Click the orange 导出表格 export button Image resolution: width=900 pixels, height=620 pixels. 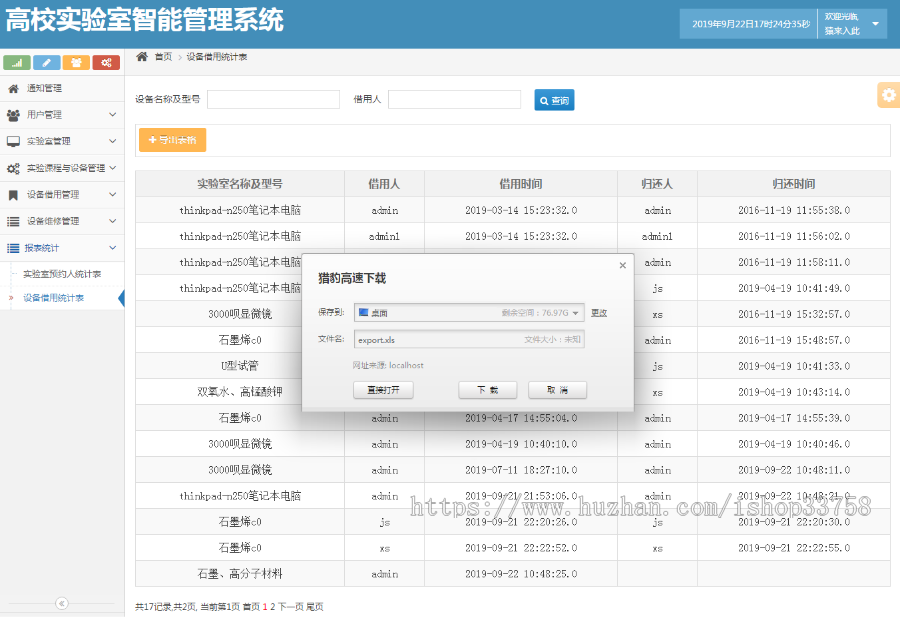(172, 140)
